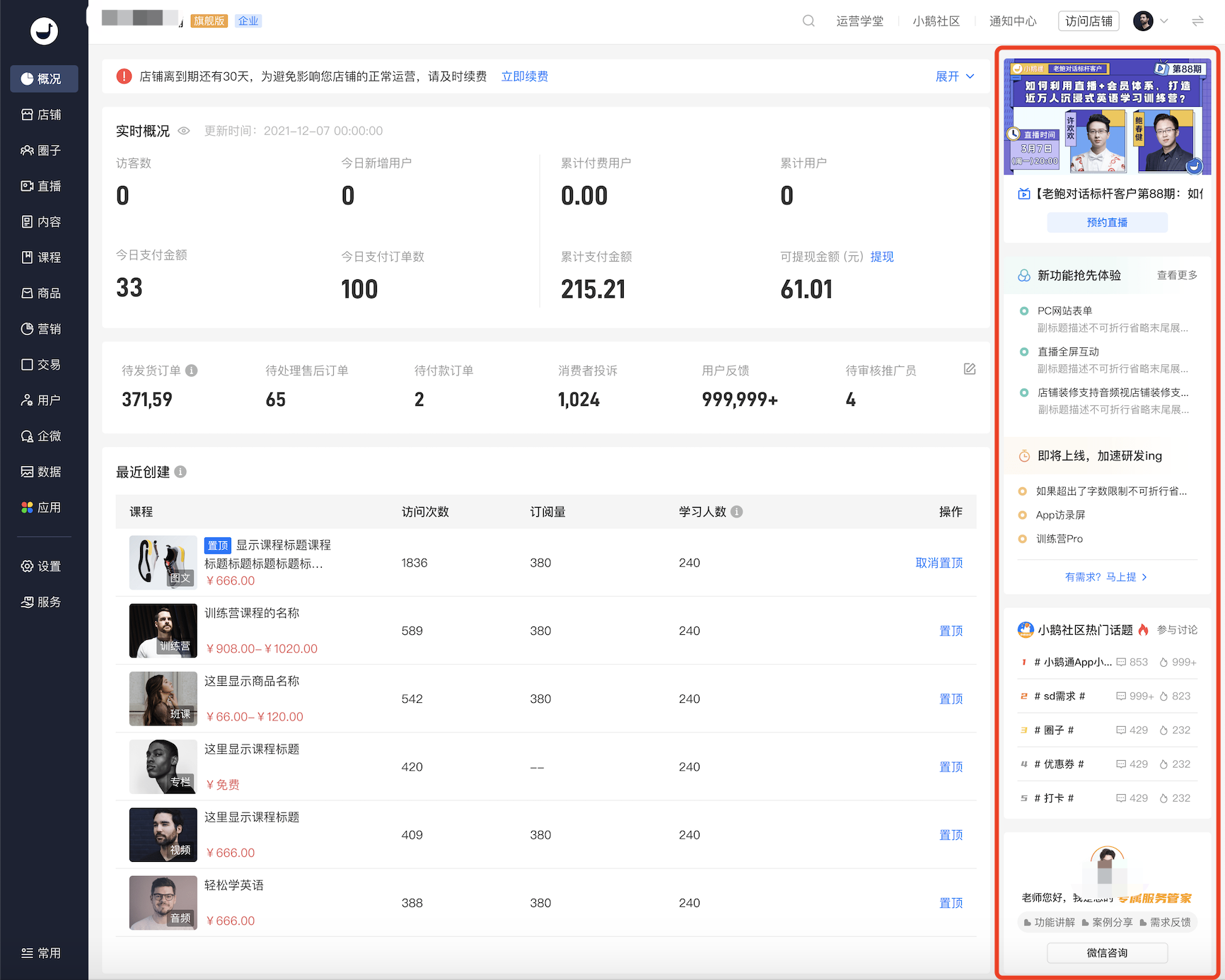Click the 立即续费 renewal link

pyautogui.click(x=524, y=76)
